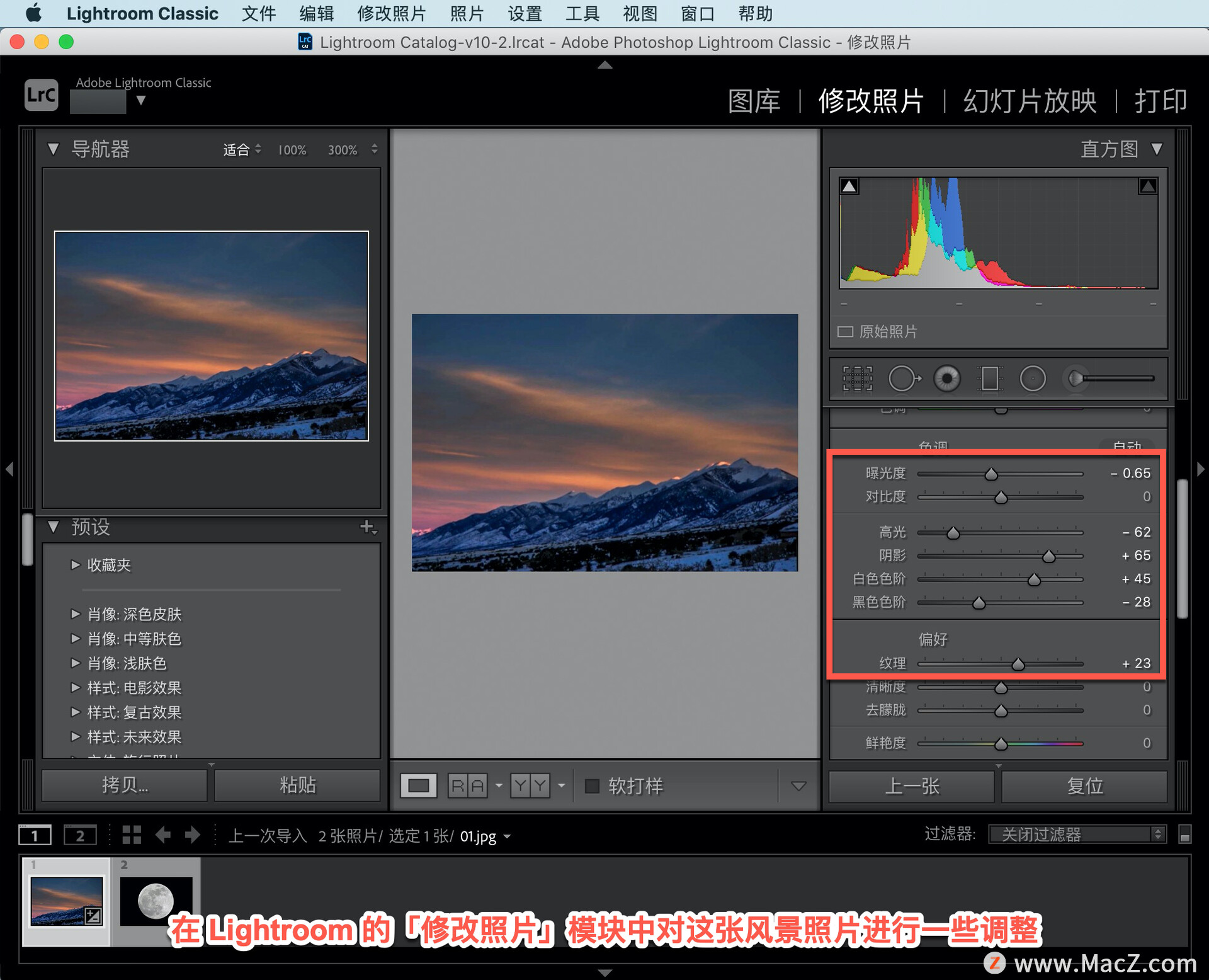The height and width of the screenshot is (980, 1209).
Task: Set navigator zoom to 300%
Action: [x=343, y=150]
